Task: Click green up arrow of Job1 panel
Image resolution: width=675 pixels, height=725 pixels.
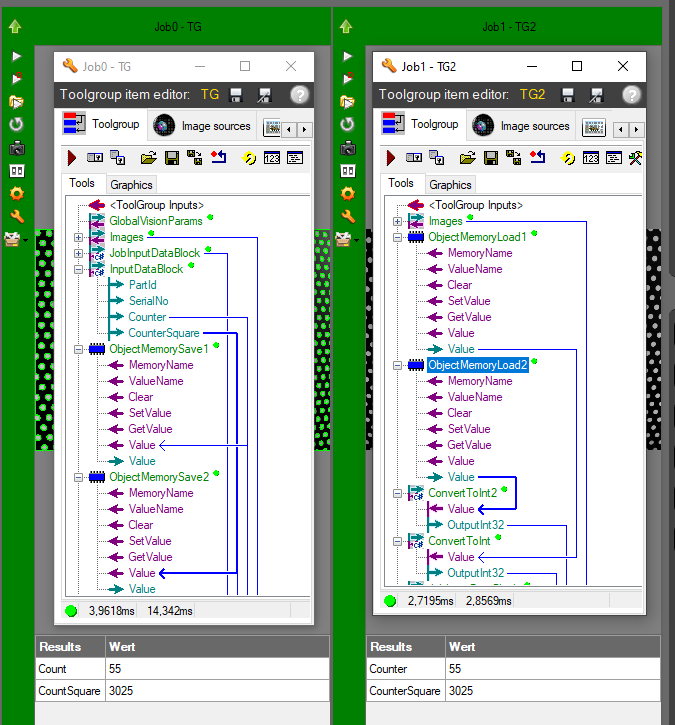Action: point(346,26)
